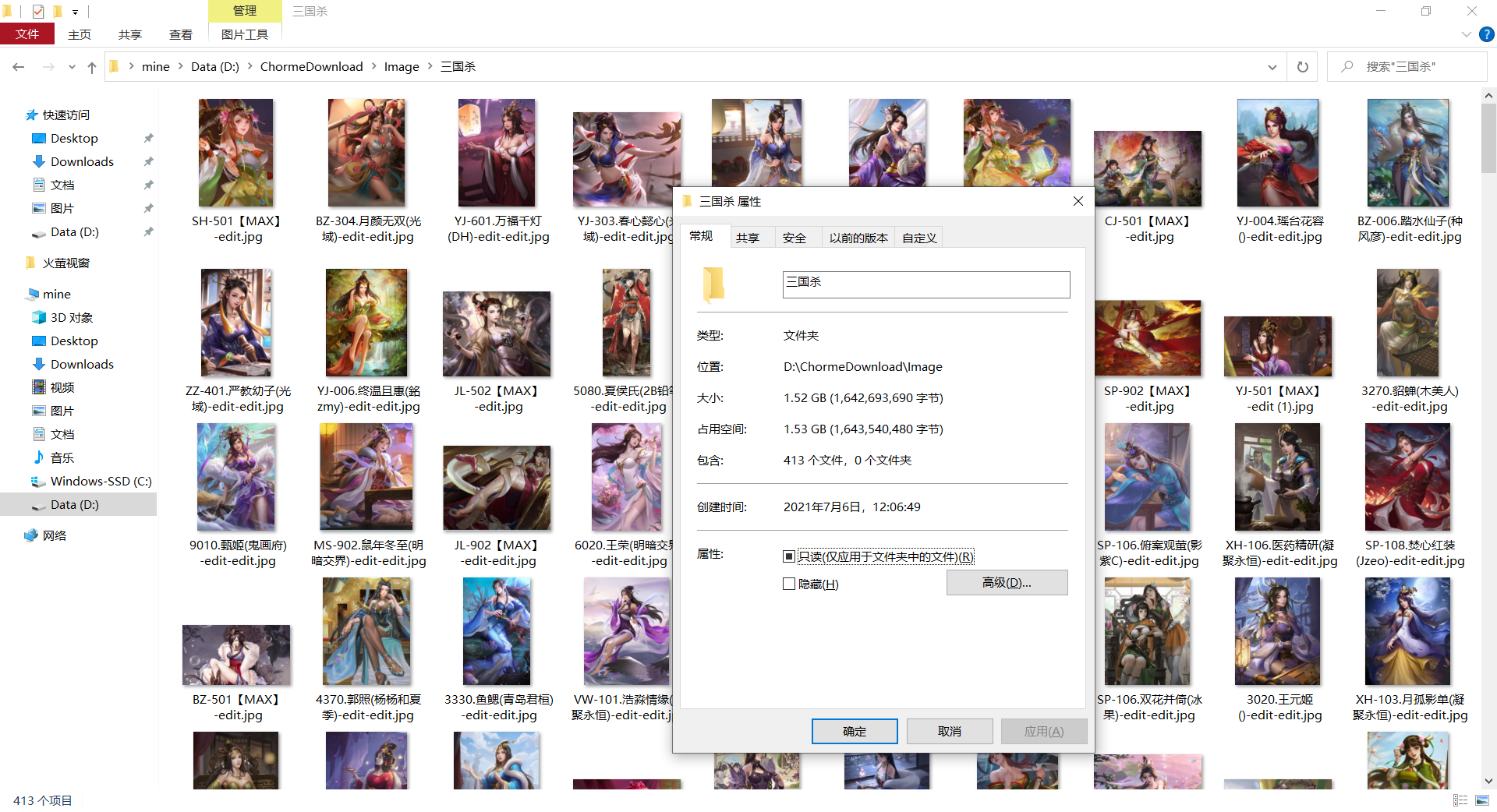Viewport: 1497px width, 812px height.
Task: Select mine in navigation pane
Action: click(x=56, y=294)
